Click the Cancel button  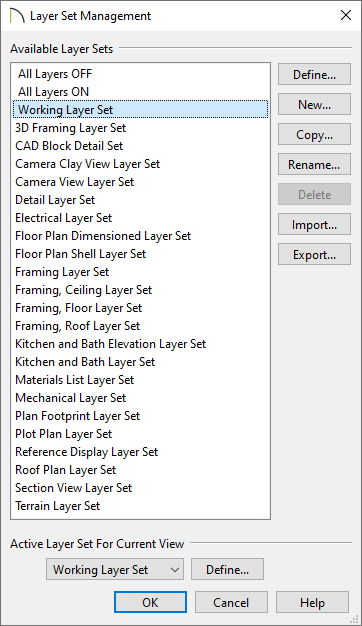coord(231,602)
